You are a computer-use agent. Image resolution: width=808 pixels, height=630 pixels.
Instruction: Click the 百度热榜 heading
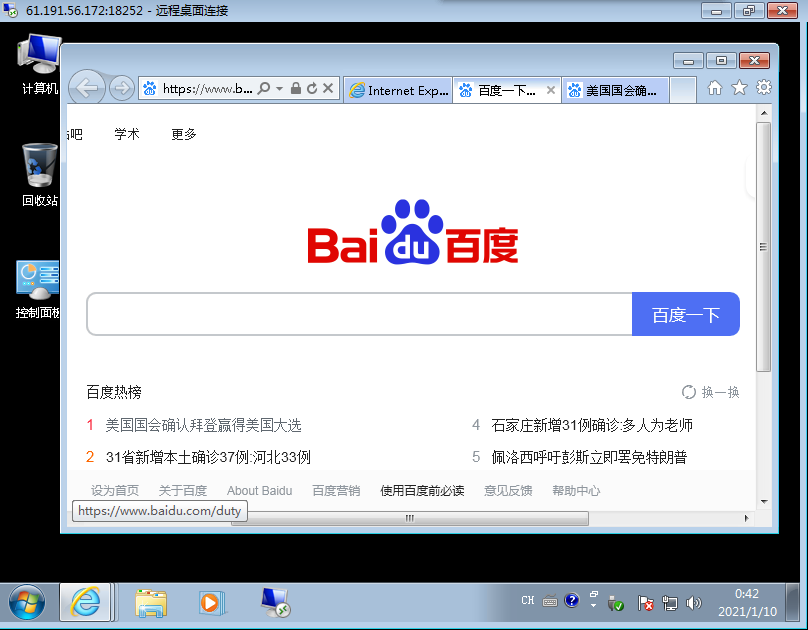click(114, 393)
